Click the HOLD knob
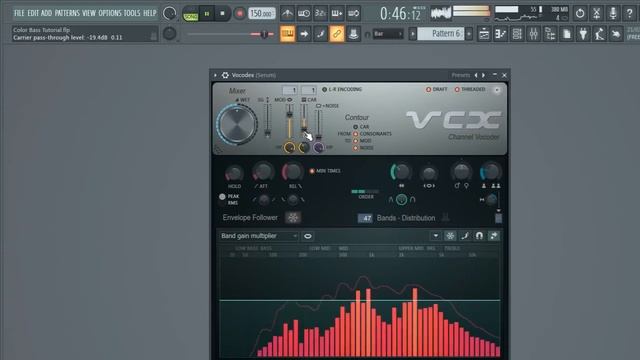 tap(234, 173)
